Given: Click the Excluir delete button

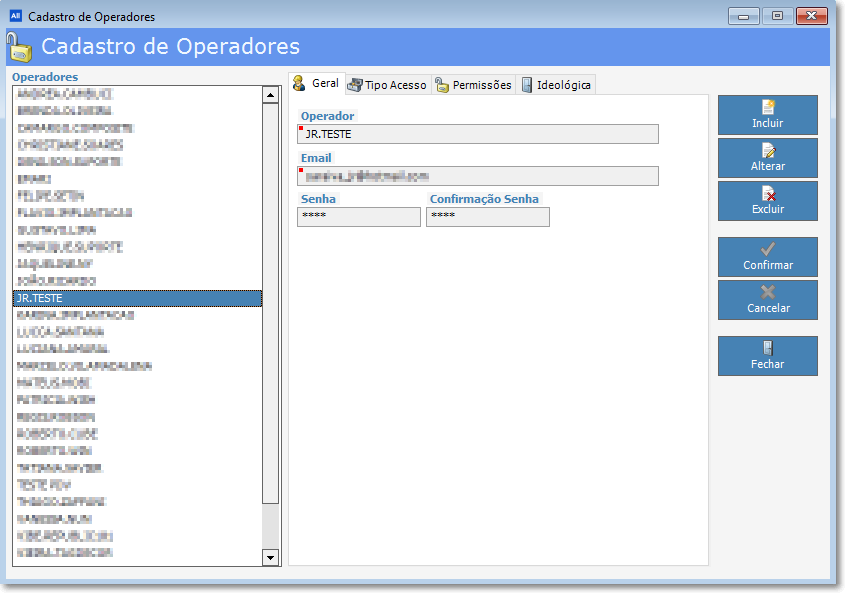Looking at the screenshot, I should [x=767, y=201].
